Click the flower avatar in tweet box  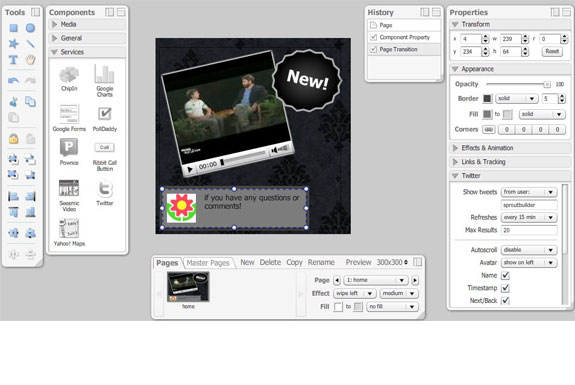coord(182,208)
